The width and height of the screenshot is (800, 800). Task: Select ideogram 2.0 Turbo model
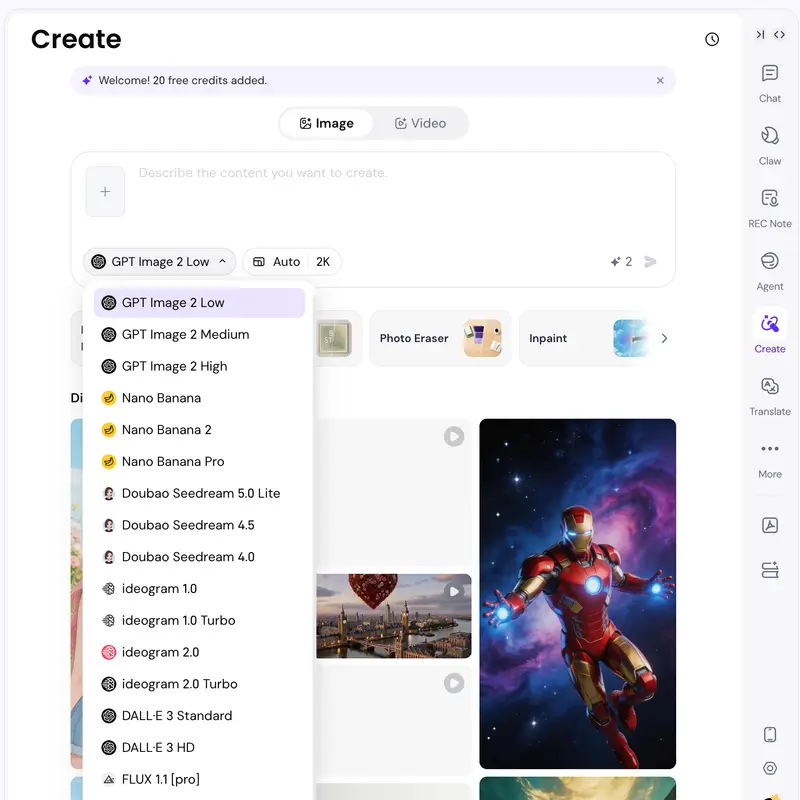click(x=199, y=684)
